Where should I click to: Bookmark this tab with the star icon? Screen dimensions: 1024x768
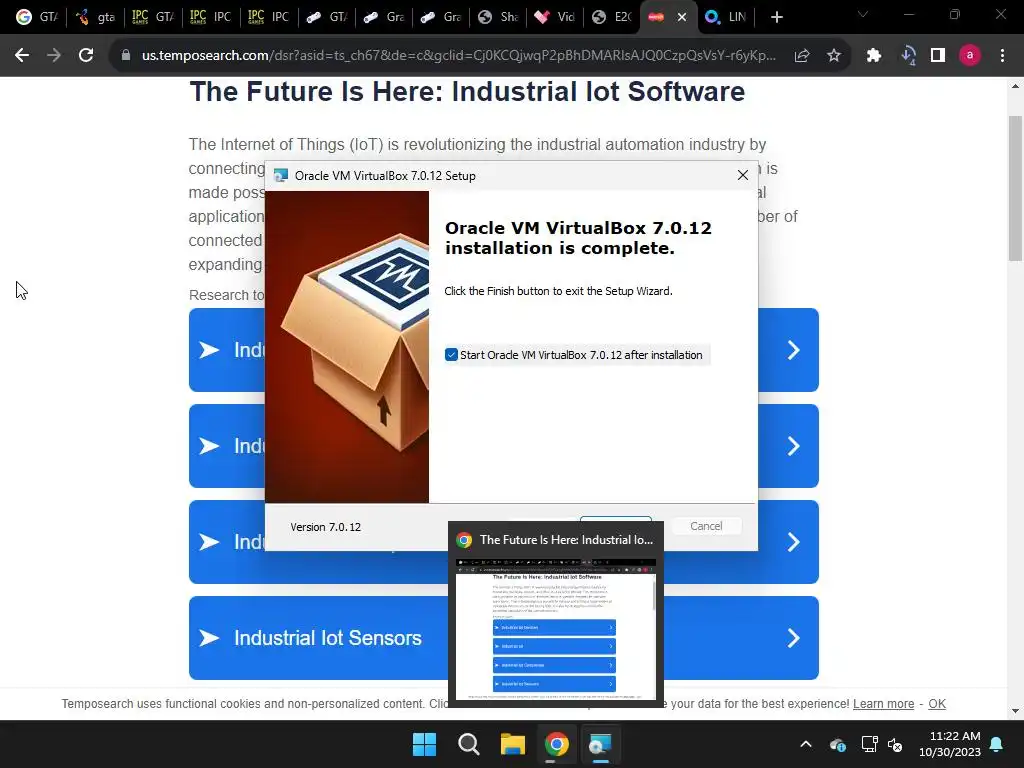[834, 56]
